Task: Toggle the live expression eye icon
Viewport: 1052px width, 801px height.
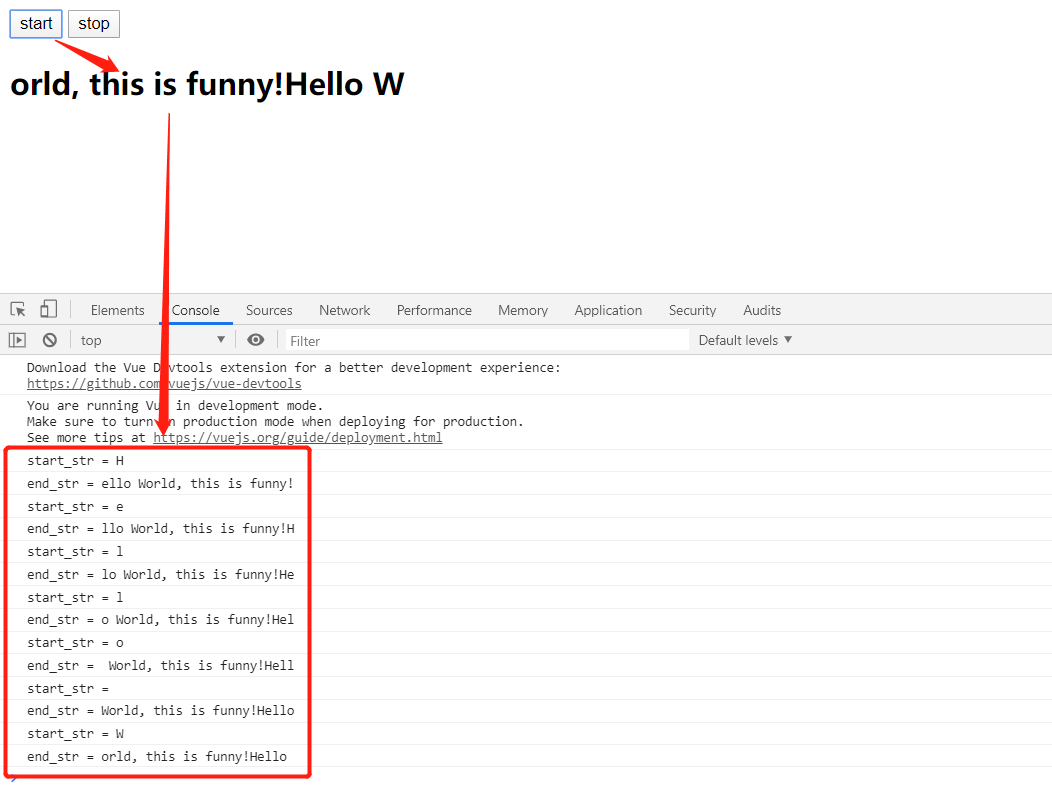Action: click(256, 339)
